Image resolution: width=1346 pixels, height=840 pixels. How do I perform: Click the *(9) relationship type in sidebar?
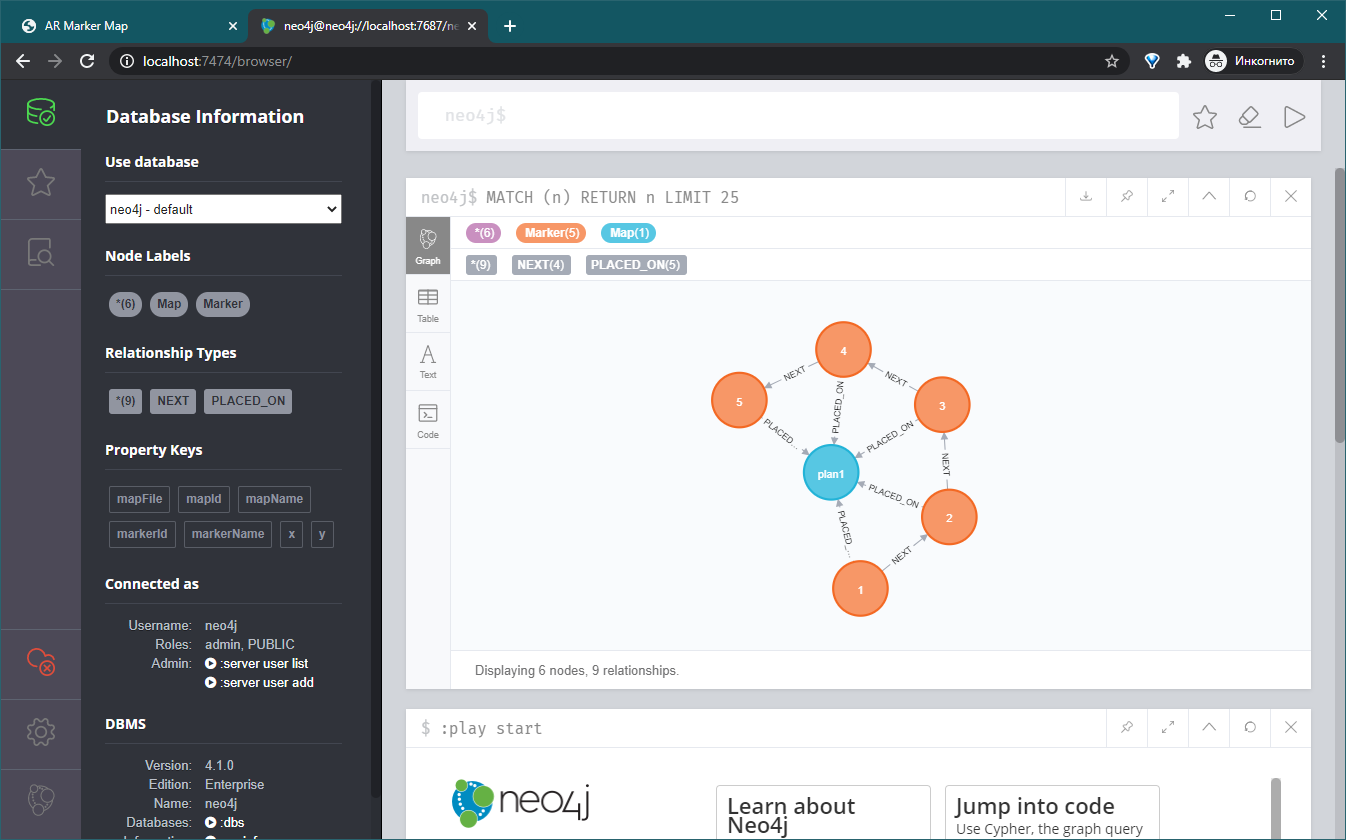[x=126, y=401]
